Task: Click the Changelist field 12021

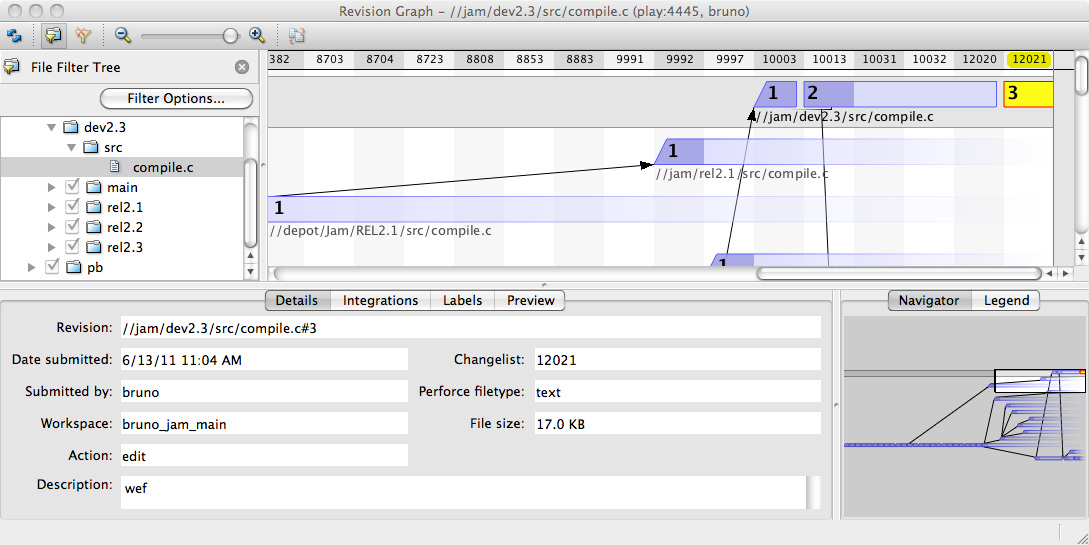Action: pos(678,360)
